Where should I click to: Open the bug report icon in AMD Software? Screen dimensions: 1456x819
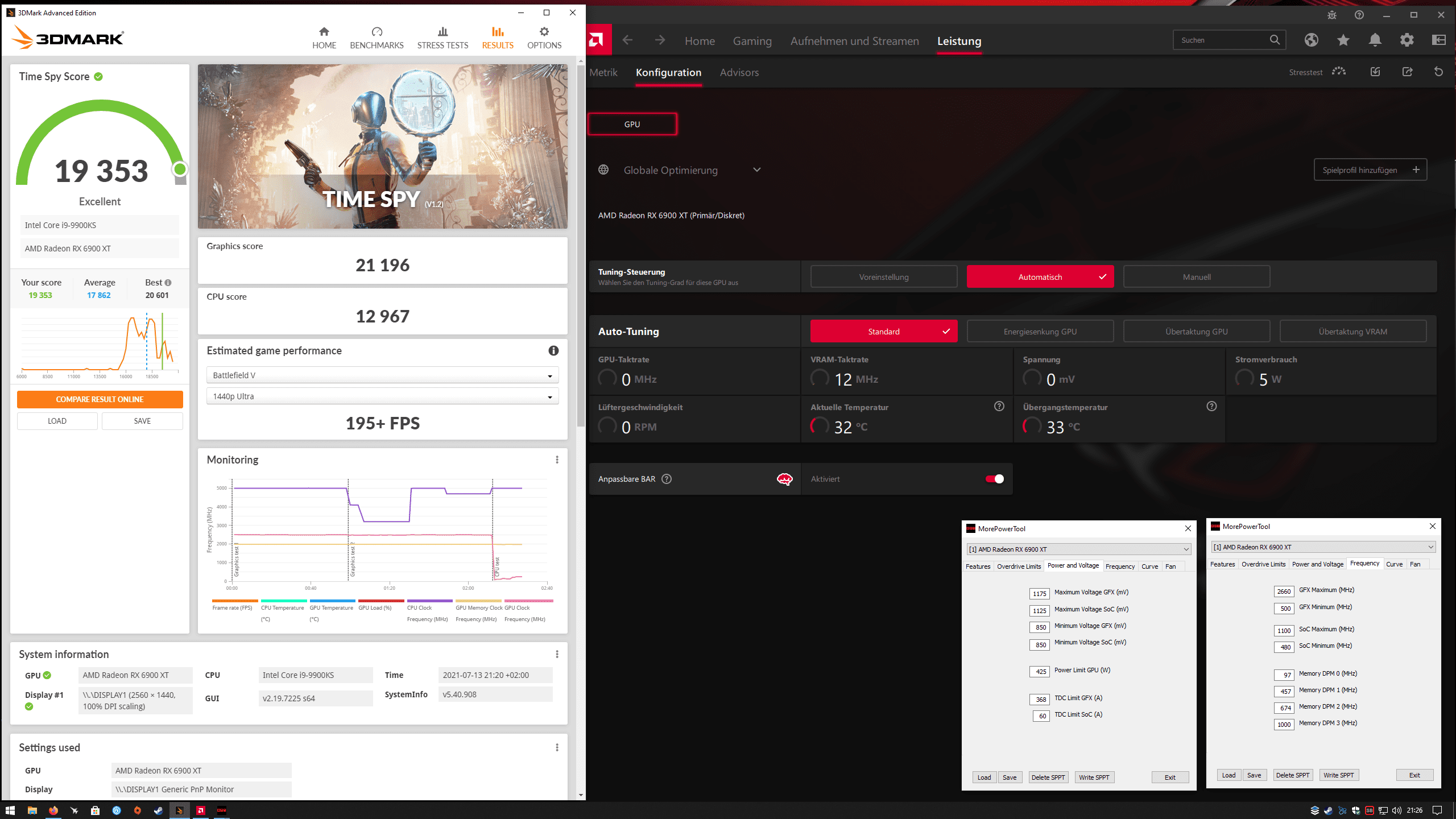point(1332,15)
